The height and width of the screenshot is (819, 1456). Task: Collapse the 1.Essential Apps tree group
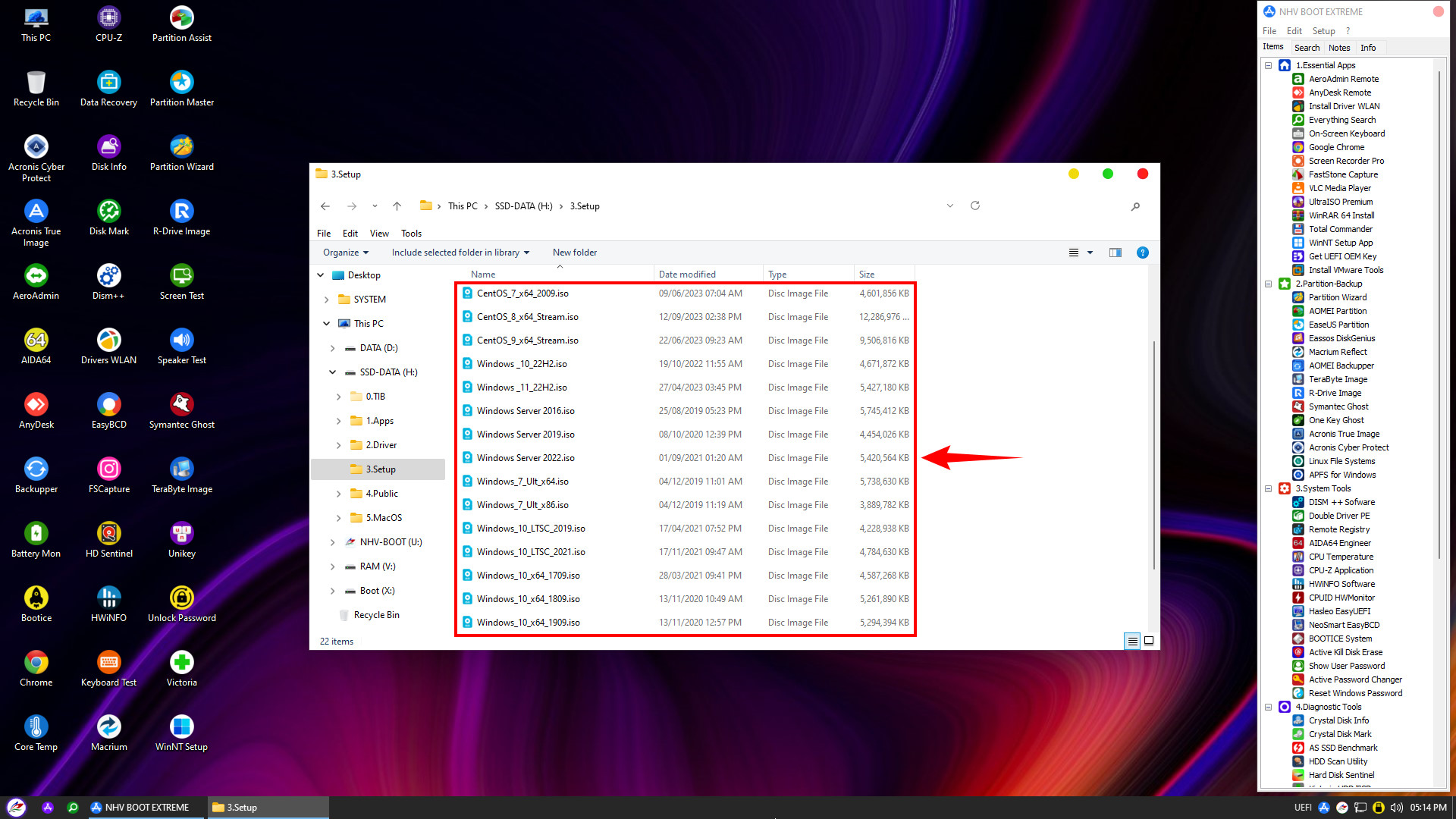1268,65
